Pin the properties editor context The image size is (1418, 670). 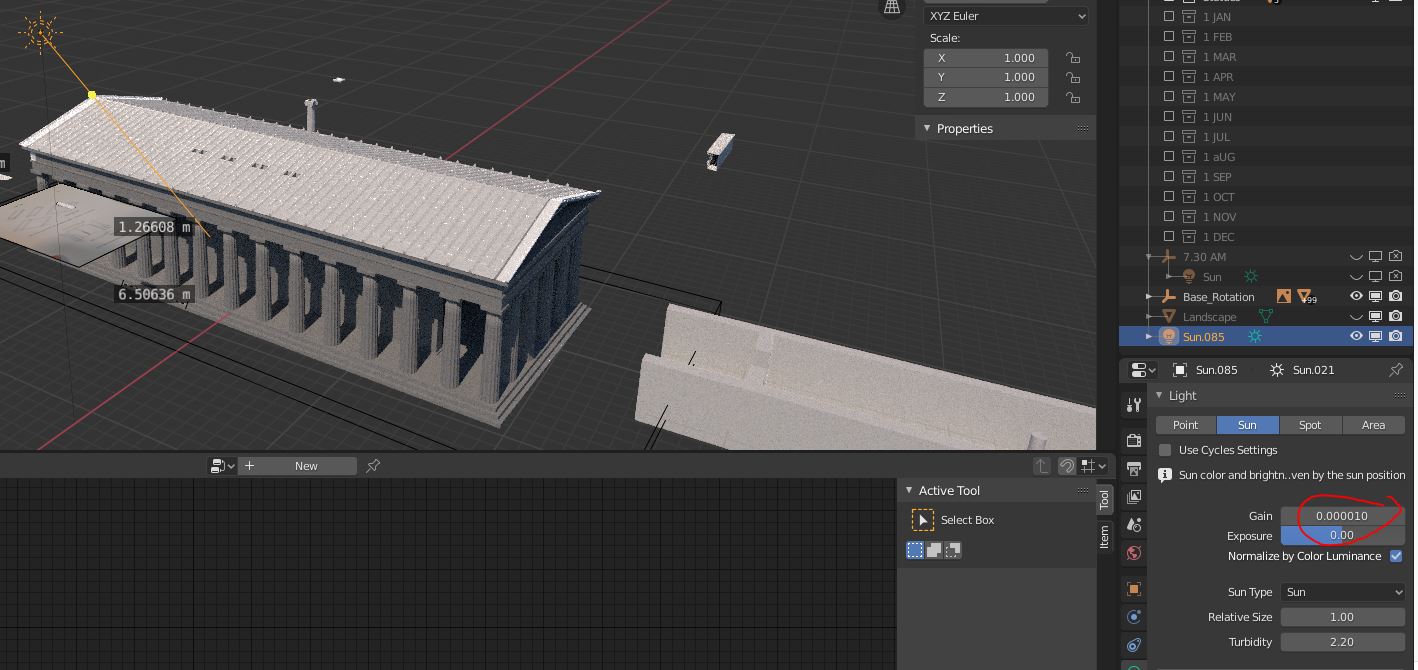coord(1395,370)
